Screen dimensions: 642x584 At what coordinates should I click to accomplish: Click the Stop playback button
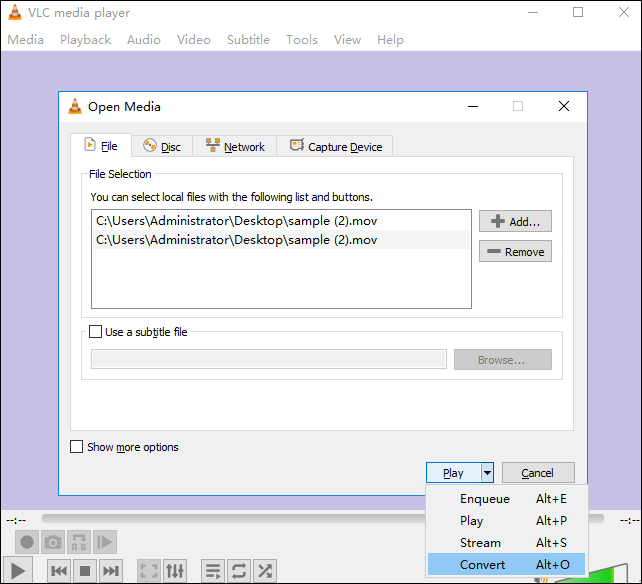pyautogui.click(x=85, y=571)
